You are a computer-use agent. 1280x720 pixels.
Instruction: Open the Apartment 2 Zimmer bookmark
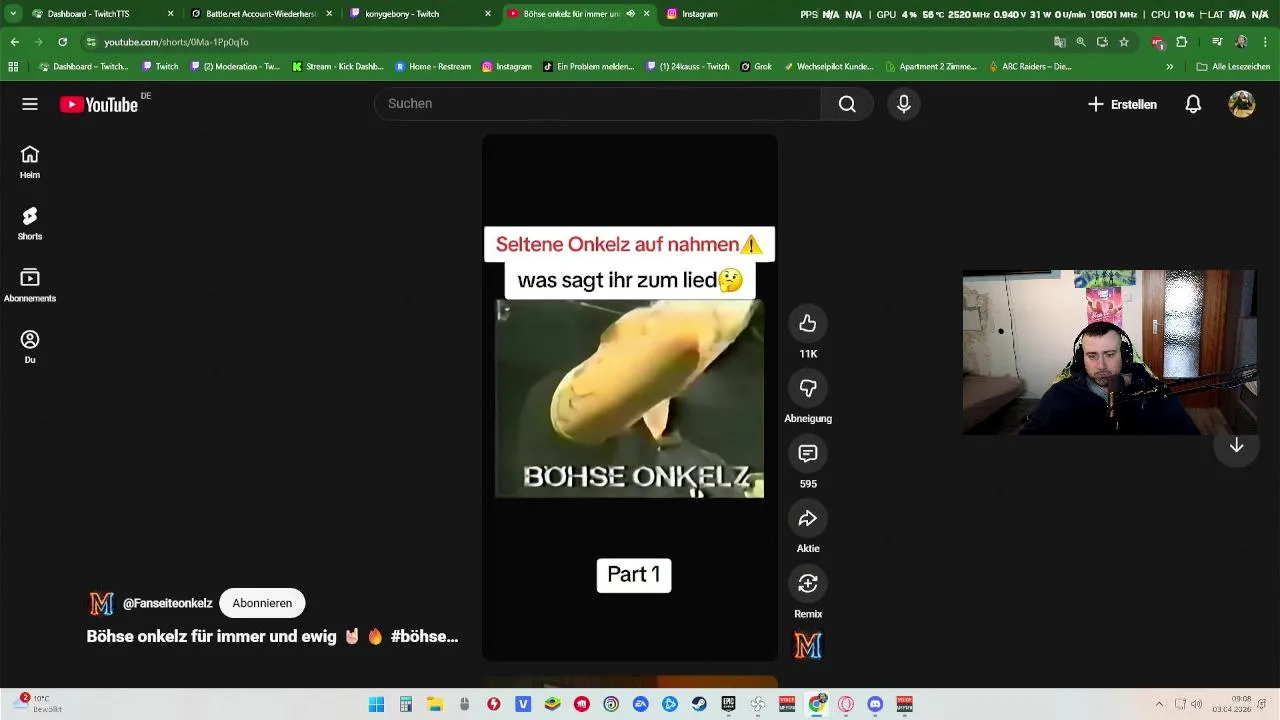point(931,67)
